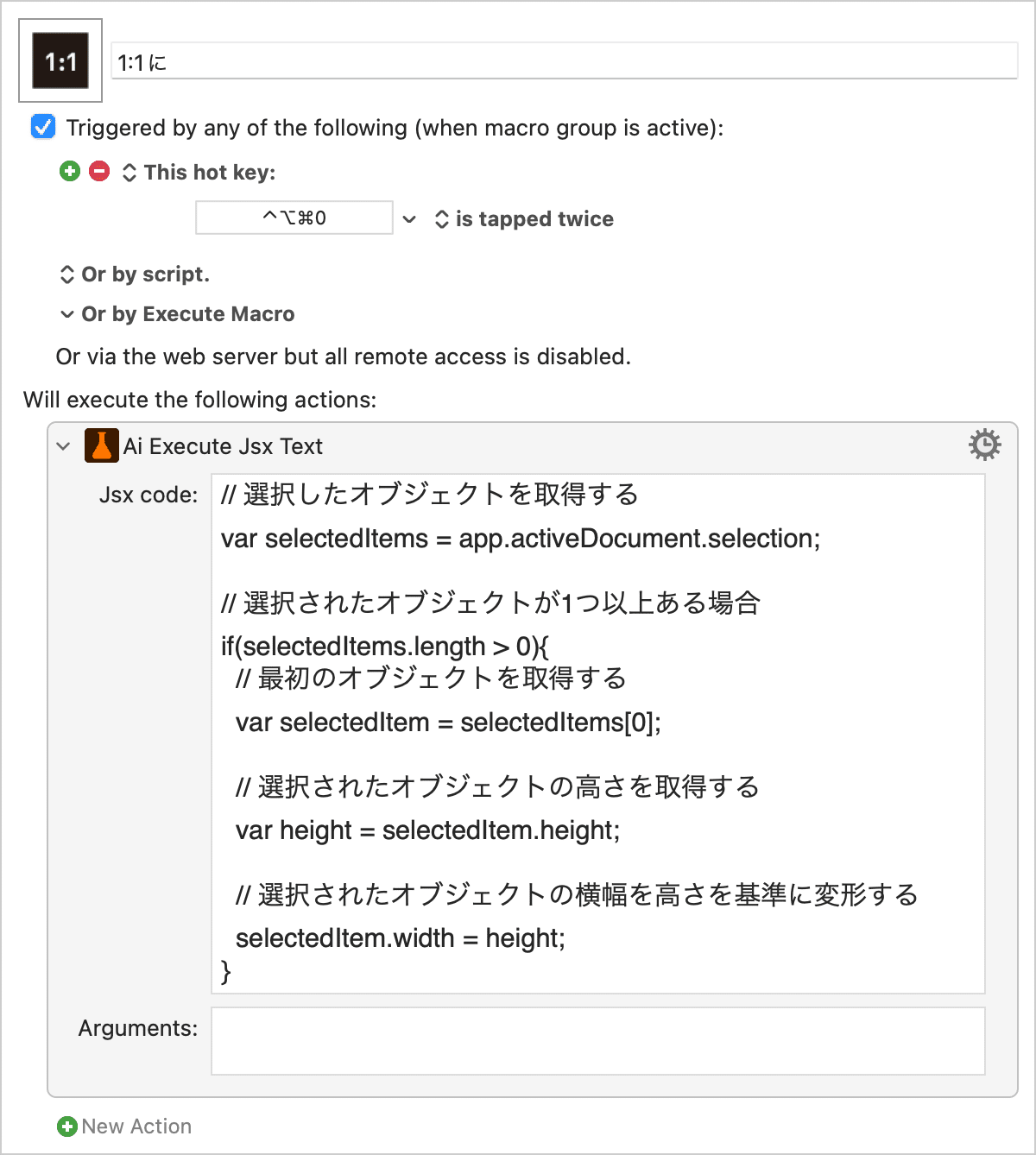
Task: Open the action gear settings icon
Action: 984,445
